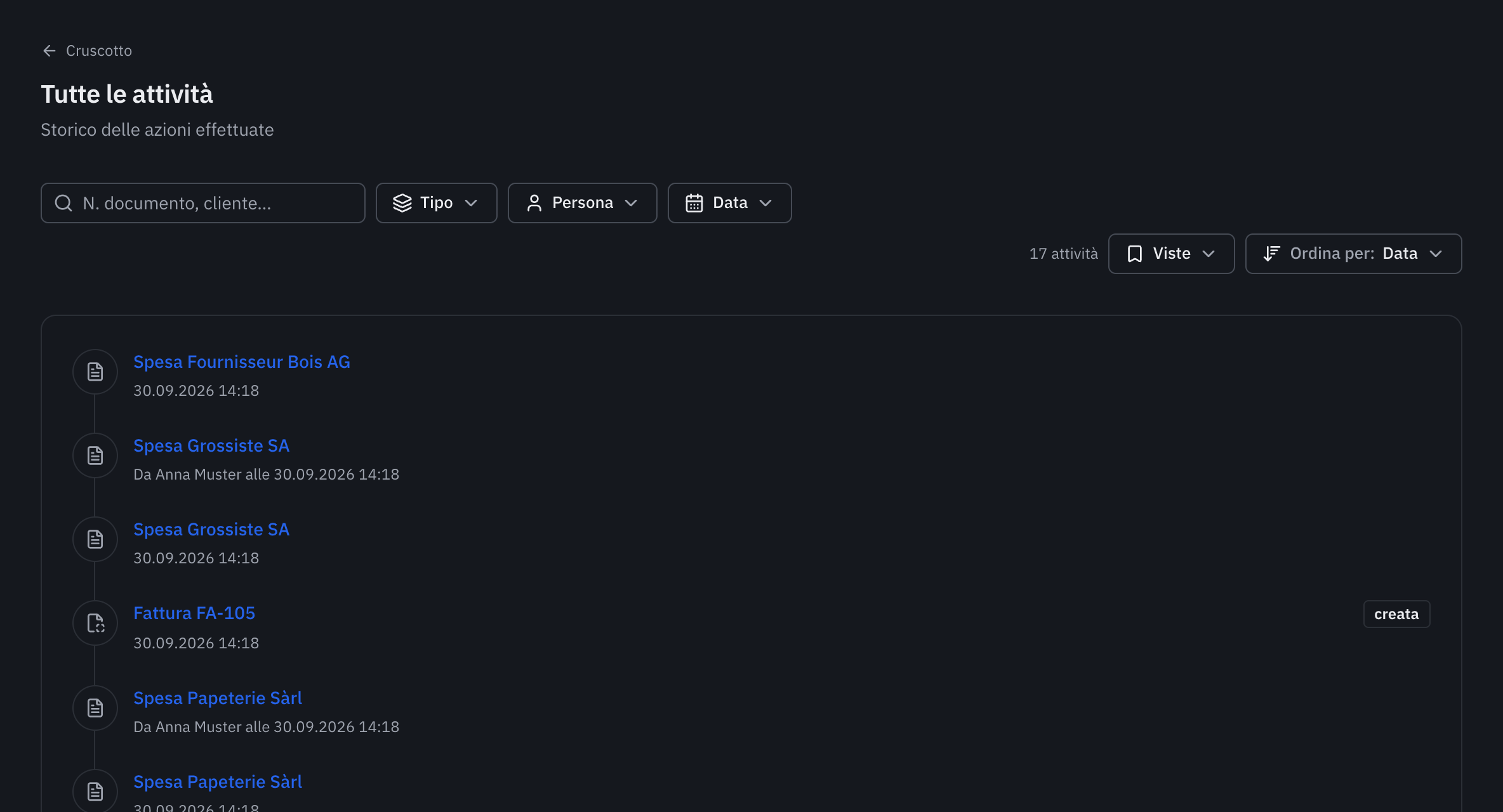Click the magnifier icon in the search box
The image size is (1503, 812).
point(63,203)
